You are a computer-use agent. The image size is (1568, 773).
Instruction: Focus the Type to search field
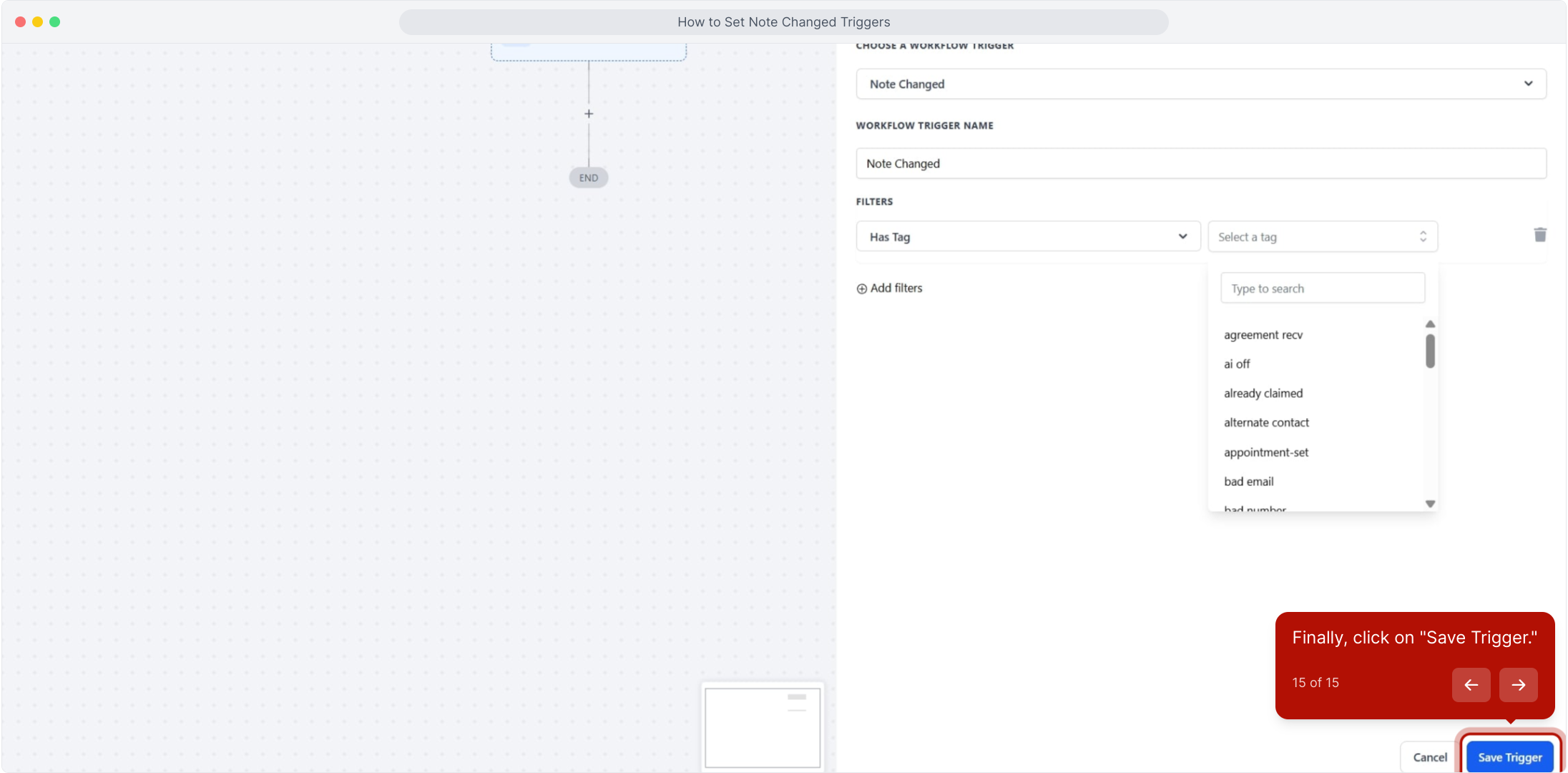(x=1322, y=288)
